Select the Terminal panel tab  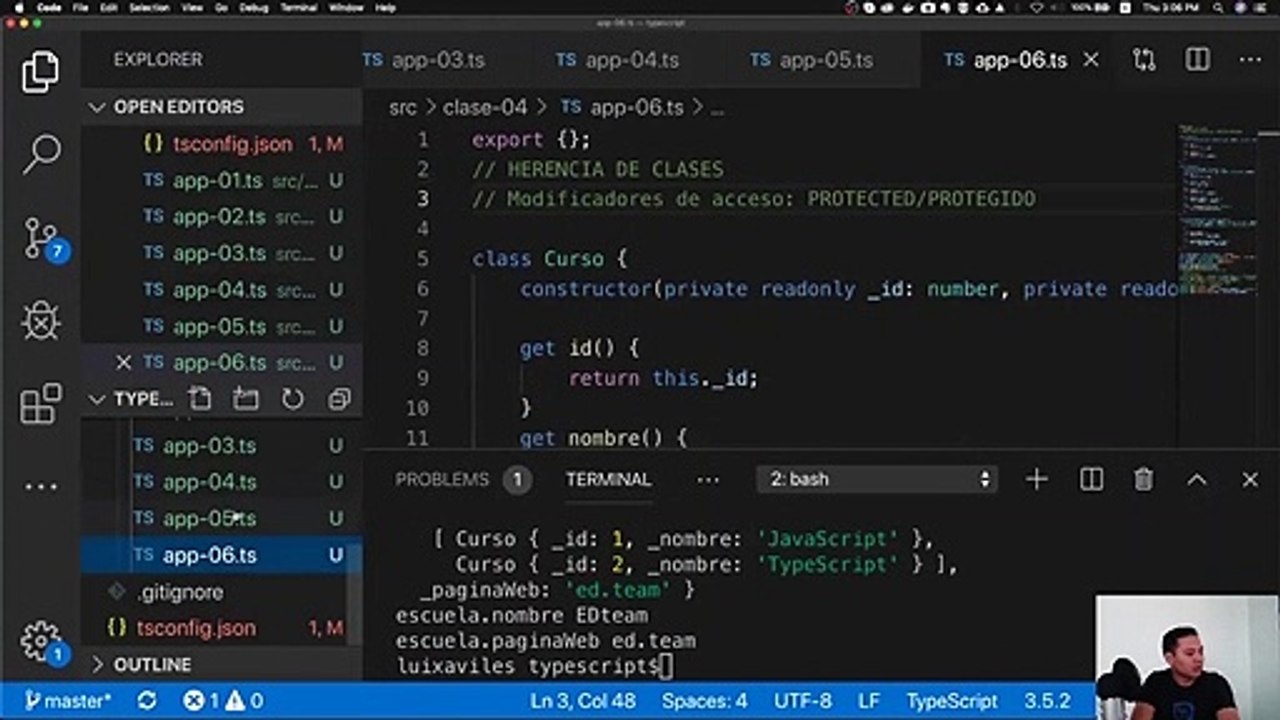point(608,480)
